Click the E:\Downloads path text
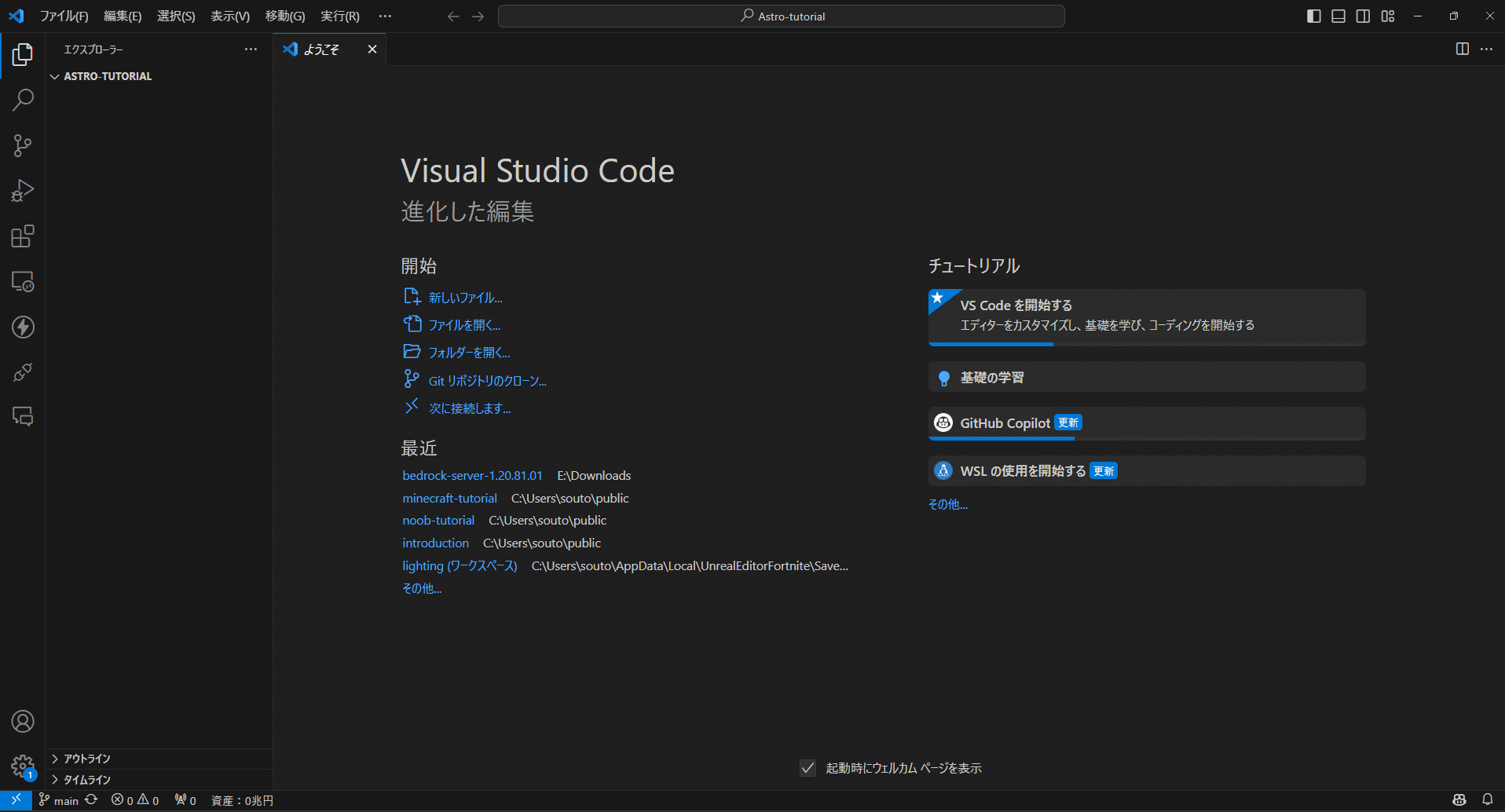This screenshot has height=812, width=1505. 594,476
